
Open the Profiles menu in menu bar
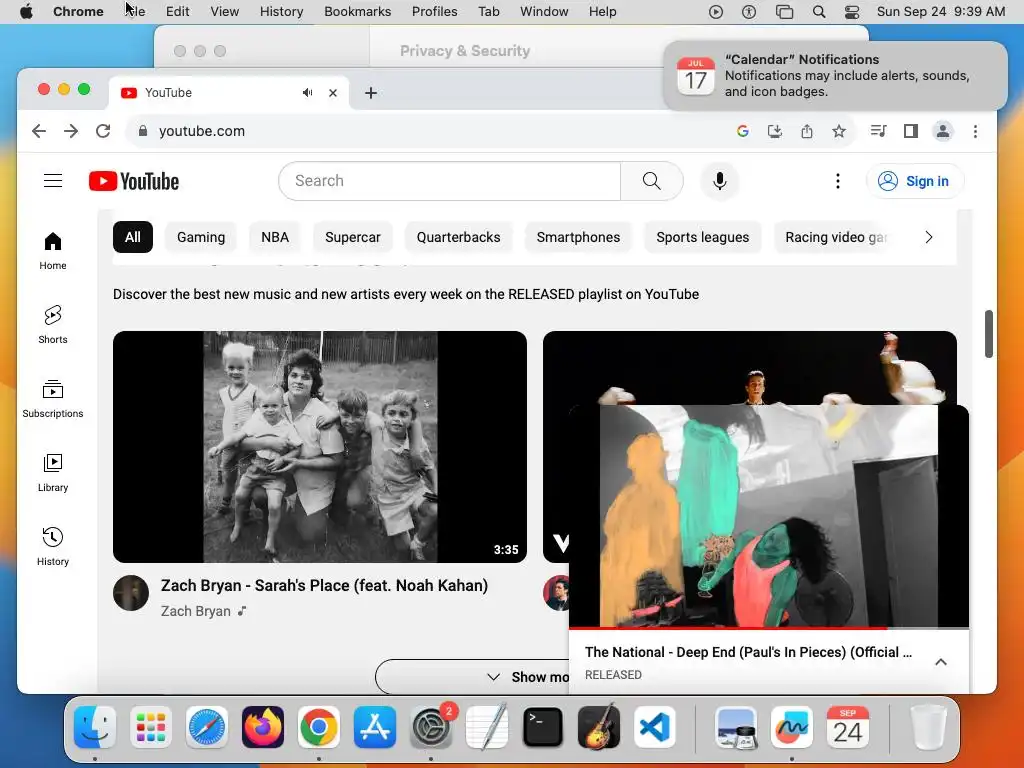[434, 12]
